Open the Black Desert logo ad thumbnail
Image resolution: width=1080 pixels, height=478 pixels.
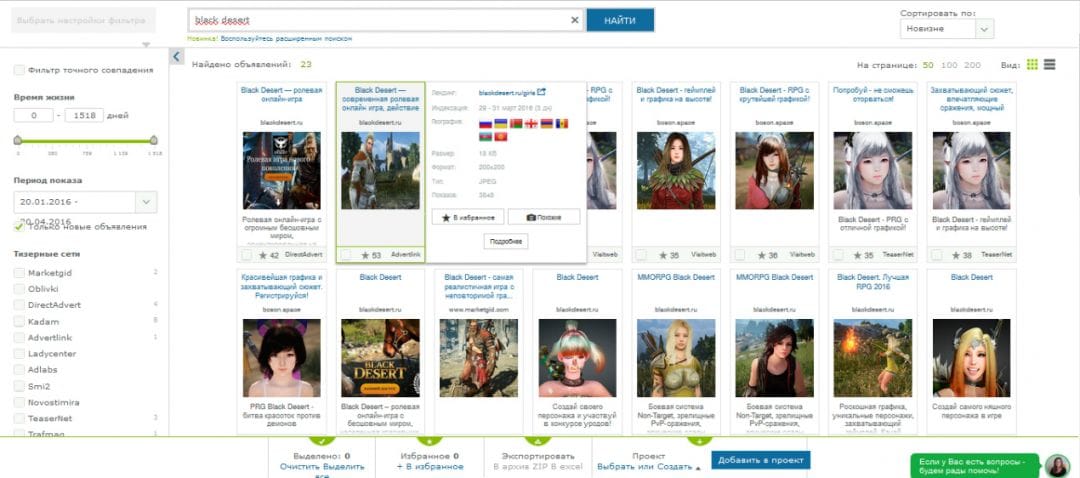click(x=380, y=357)
